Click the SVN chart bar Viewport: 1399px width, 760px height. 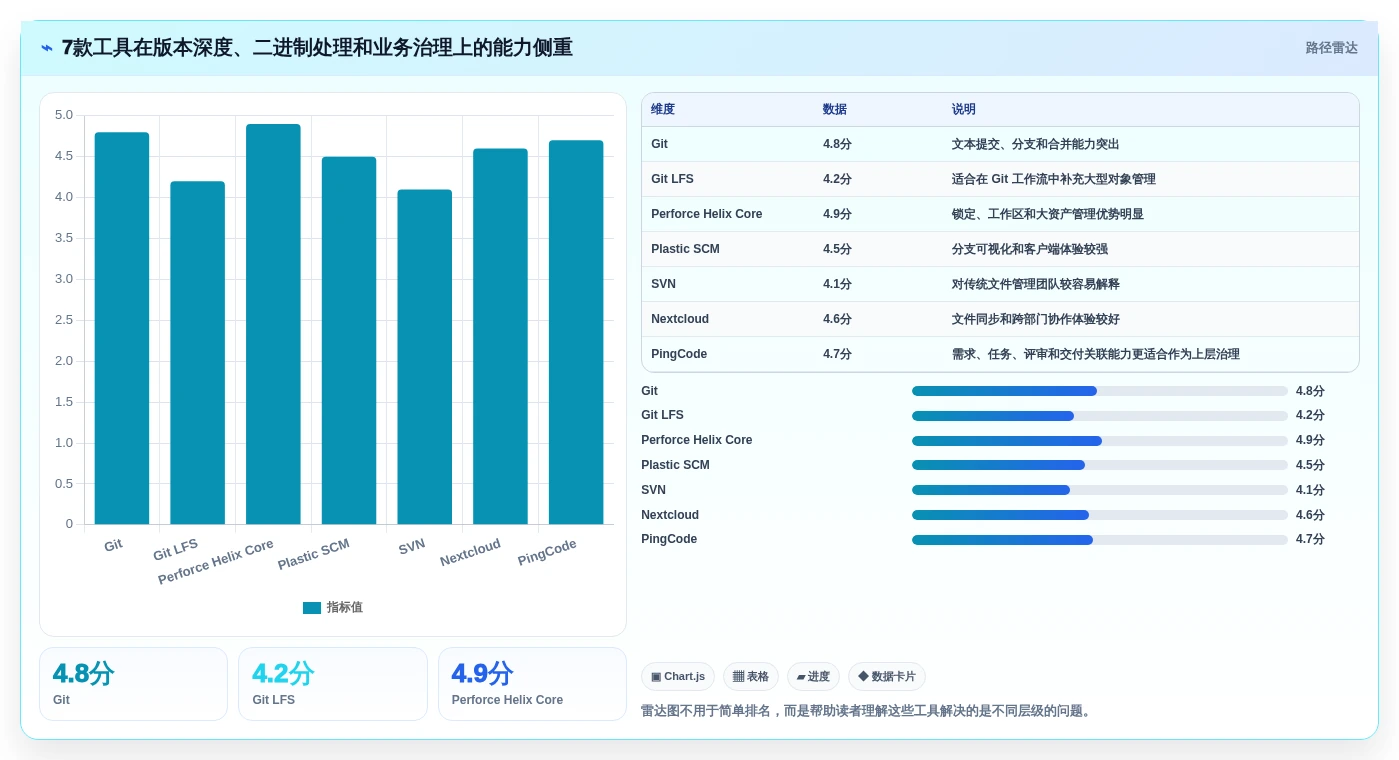[425, 357]
